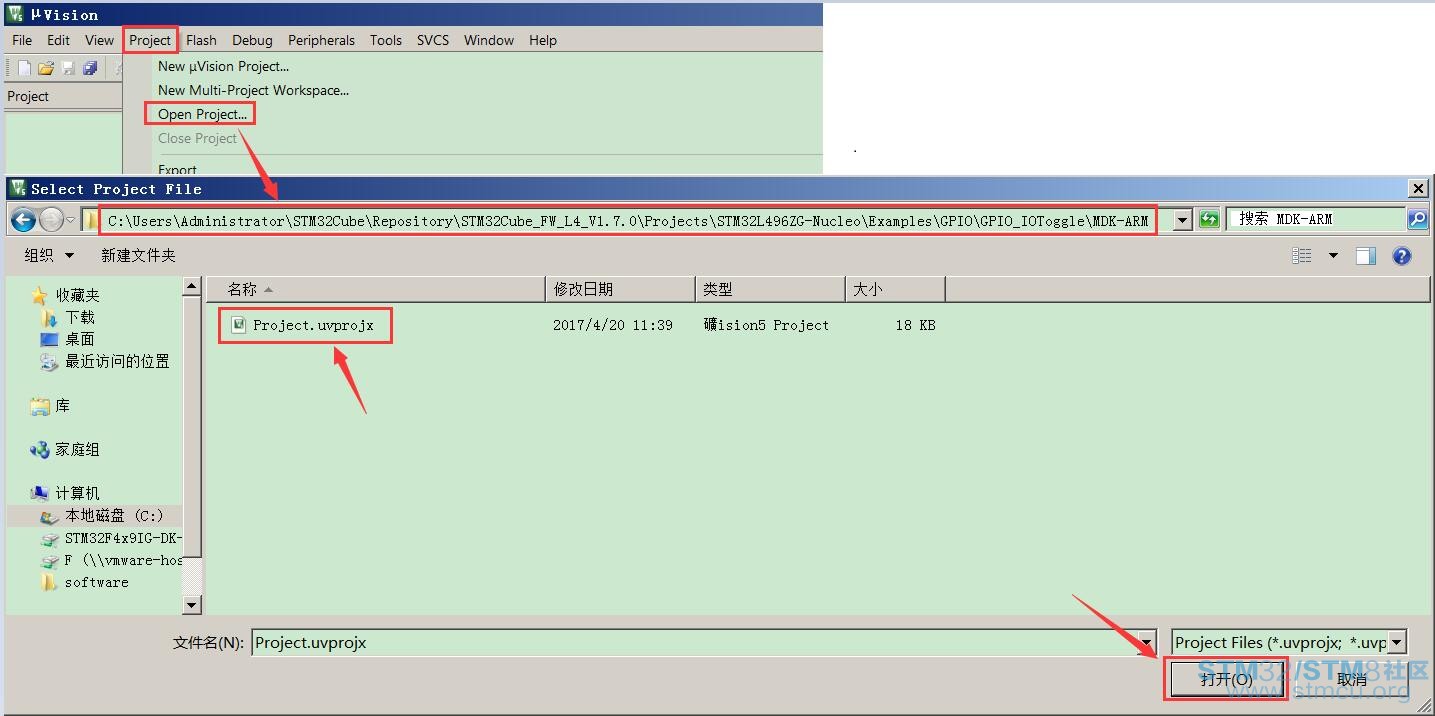Open the recent locations dropdown beside Forward arrow
Screen dimensions: 1435x716
tap(71, 220)
